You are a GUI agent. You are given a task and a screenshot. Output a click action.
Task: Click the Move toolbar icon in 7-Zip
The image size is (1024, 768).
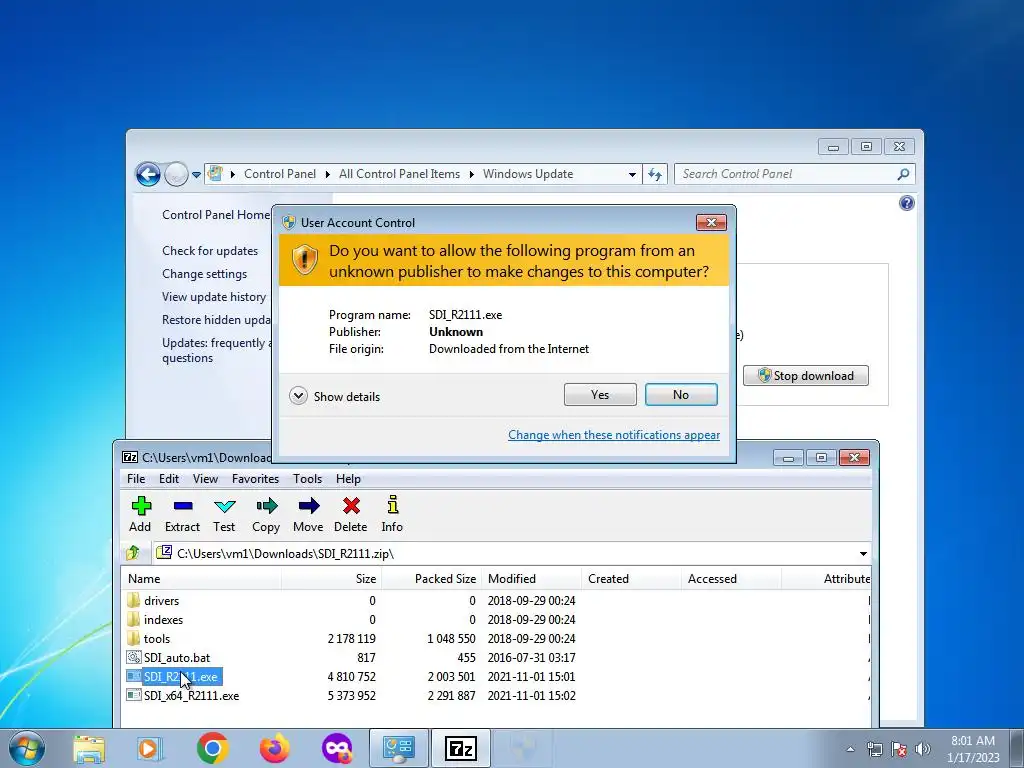pos(308,515)
